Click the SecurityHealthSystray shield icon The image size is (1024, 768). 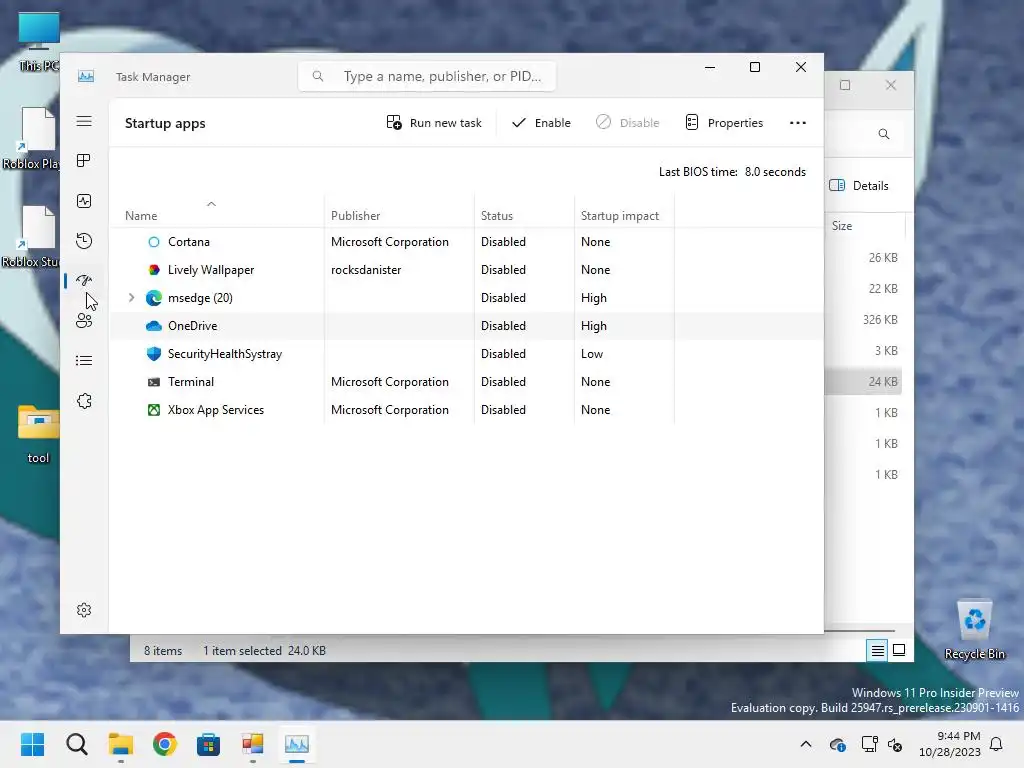153,354
